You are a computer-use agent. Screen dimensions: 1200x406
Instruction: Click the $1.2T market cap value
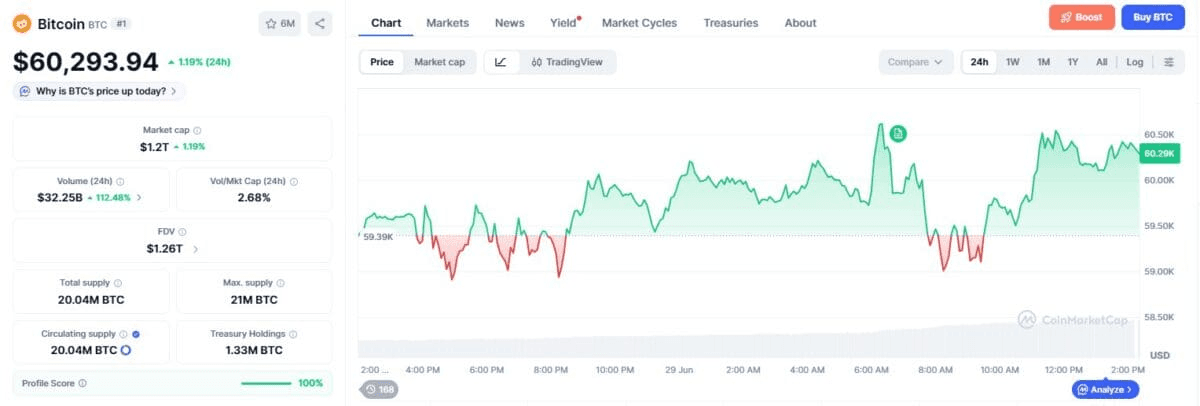(154, 146)
